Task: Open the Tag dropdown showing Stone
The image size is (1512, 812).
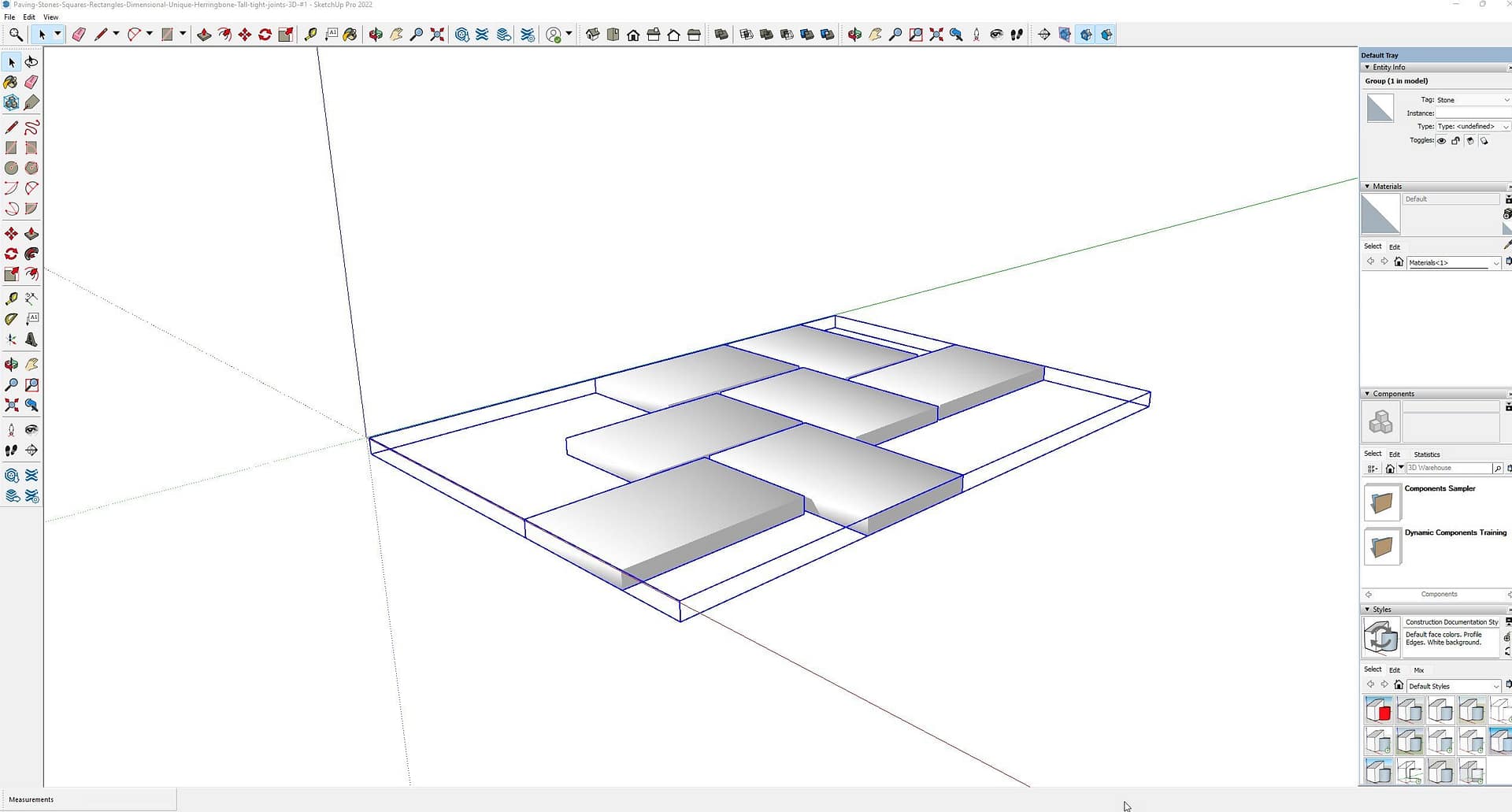Action: tap(1471, 100)
